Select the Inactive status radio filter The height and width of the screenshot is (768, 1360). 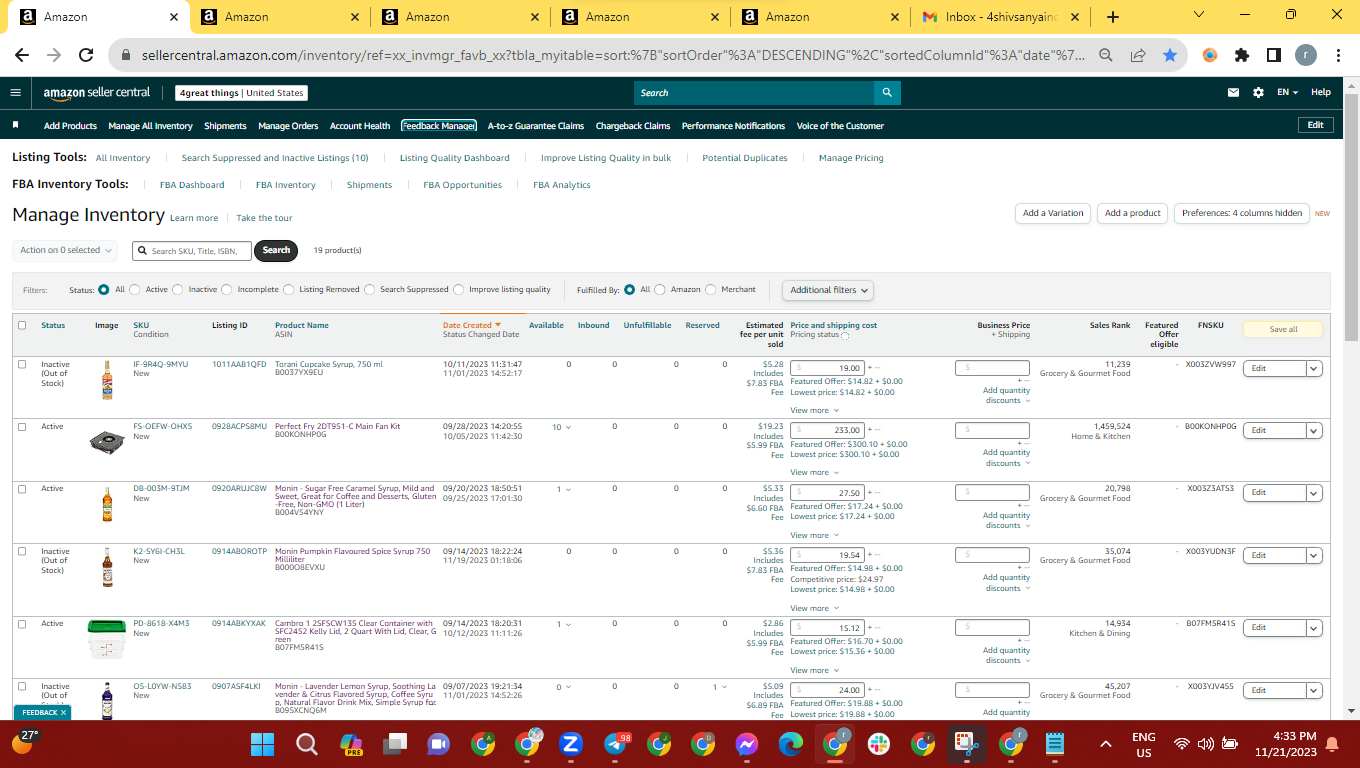[178, 290]
